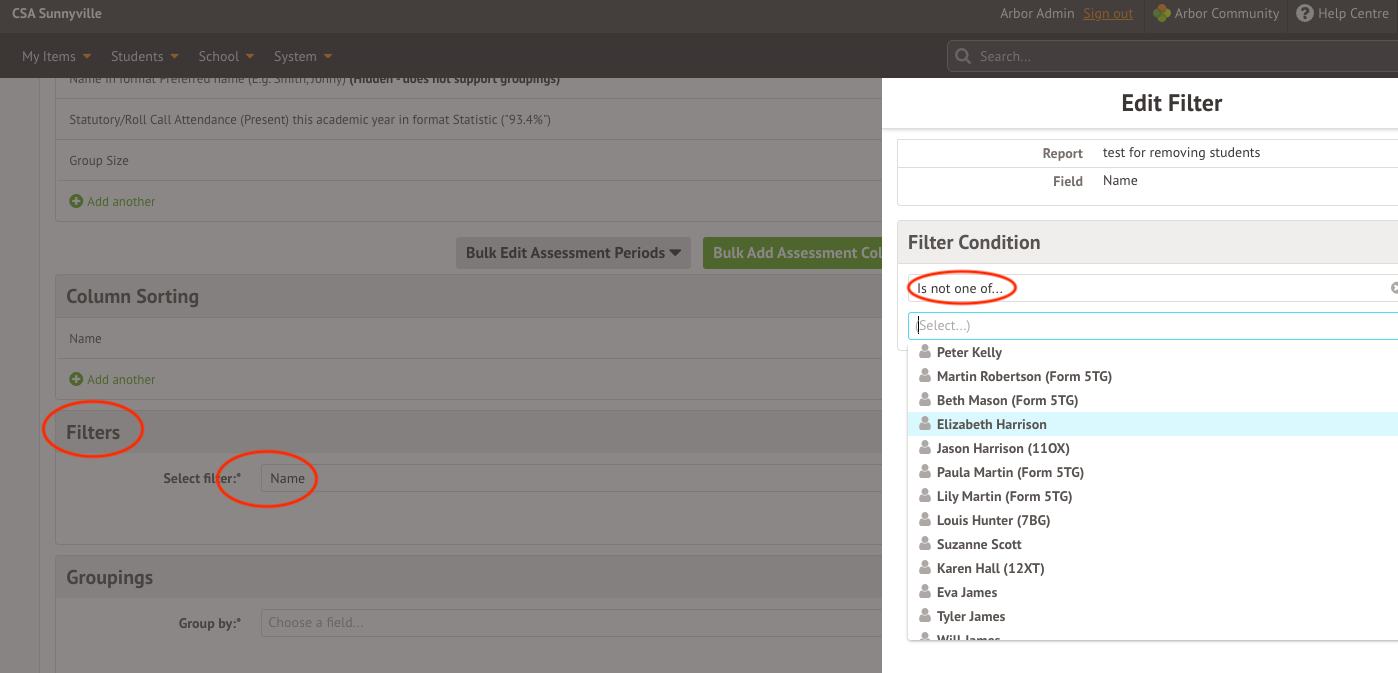Open the Students menu
This screenshot has width=1398, height=673.
[x=144, y=57]
